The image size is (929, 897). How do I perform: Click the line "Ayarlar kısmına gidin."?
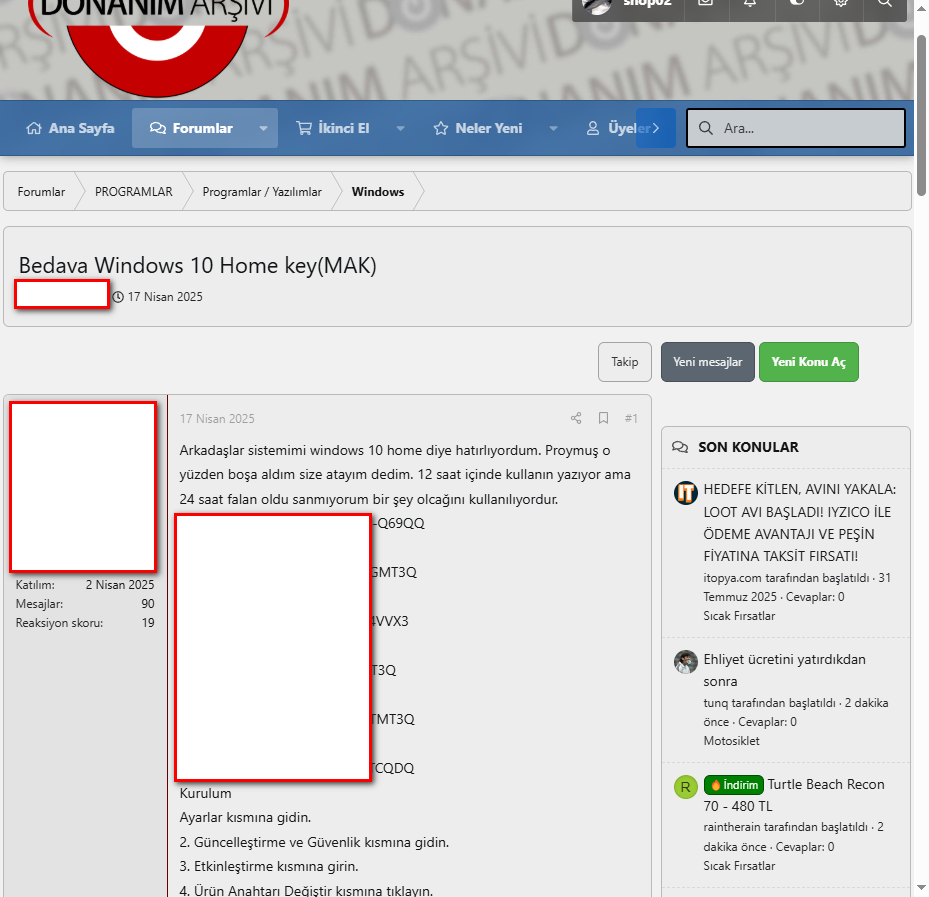point(245,818)
